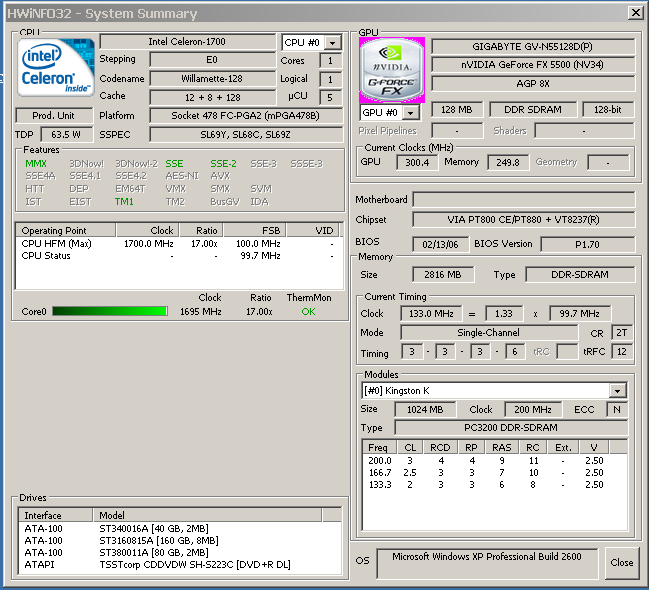Select the TSSTcorp CDDVDW SH-S223C row

click(x=180, y=565)
